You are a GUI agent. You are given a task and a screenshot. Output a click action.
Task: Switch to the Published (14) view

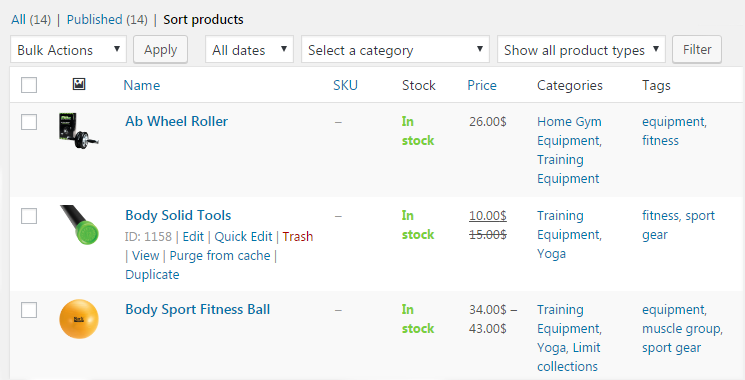(x=107, y=19)
